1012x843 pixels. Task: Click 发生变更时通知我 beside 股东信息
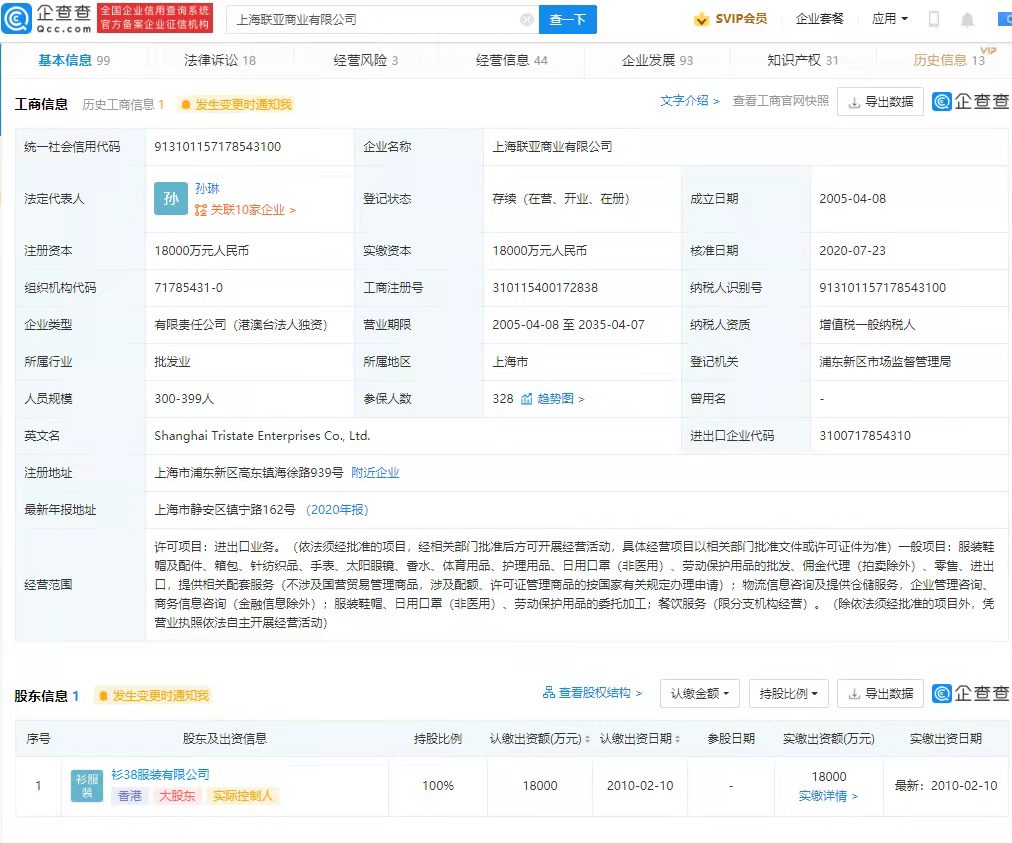(153, 696)
